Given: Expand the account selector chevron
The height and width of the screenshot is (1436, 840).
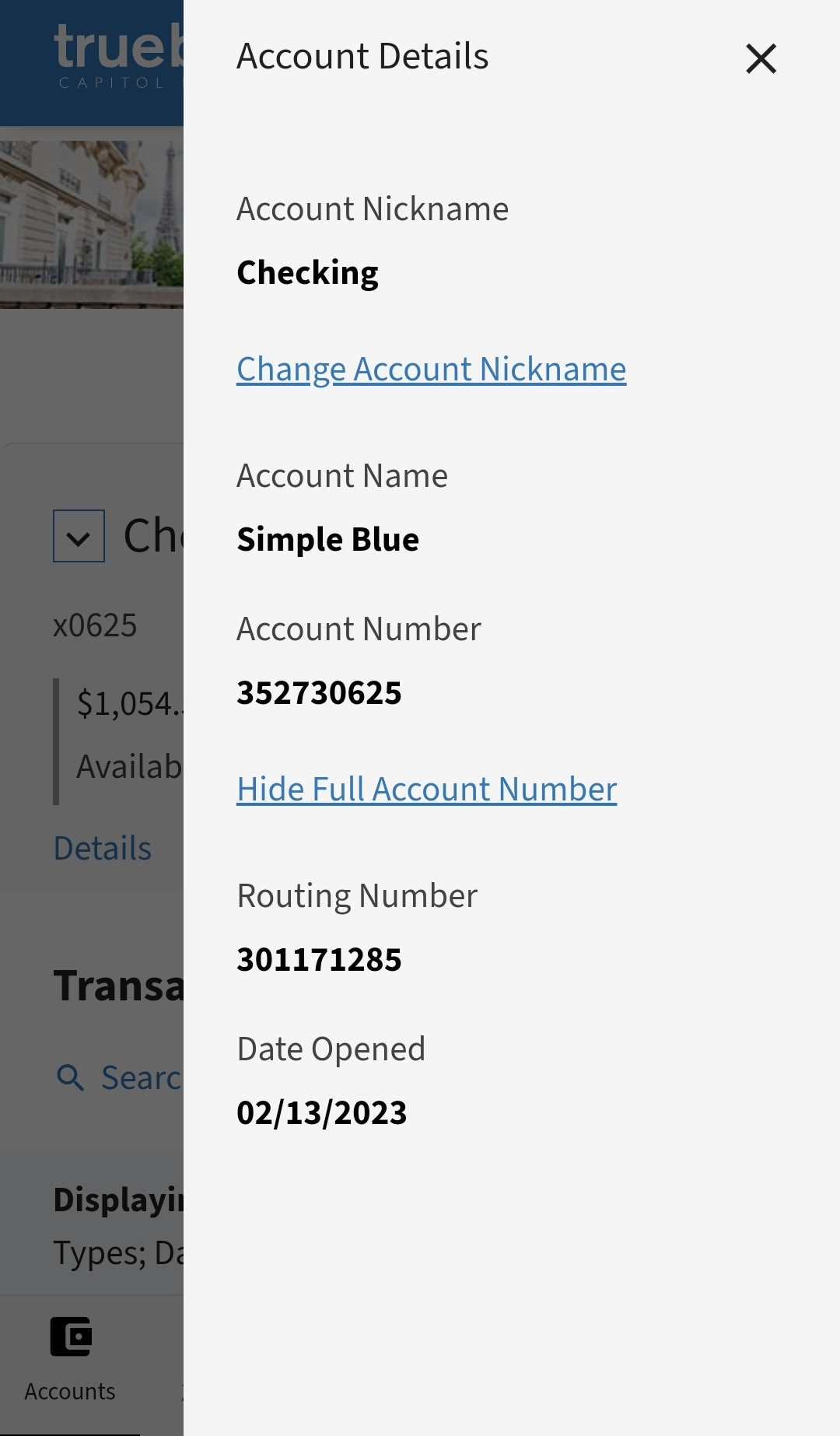Looking at the screenshot, I should tap(79, 536).
